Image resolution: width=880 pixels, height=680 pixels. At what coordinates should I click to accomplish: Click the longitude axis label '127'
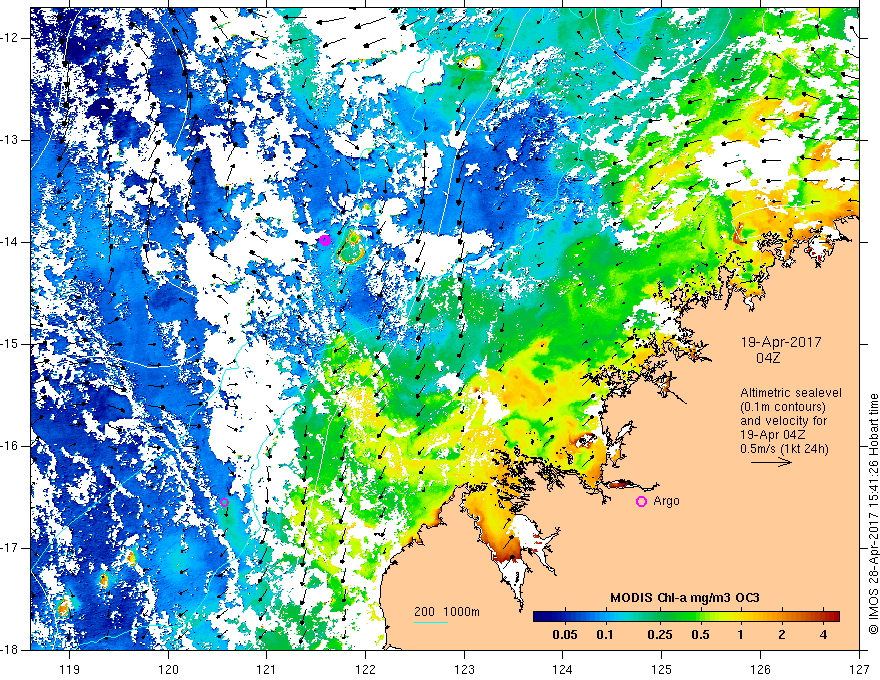pos(859,669)
